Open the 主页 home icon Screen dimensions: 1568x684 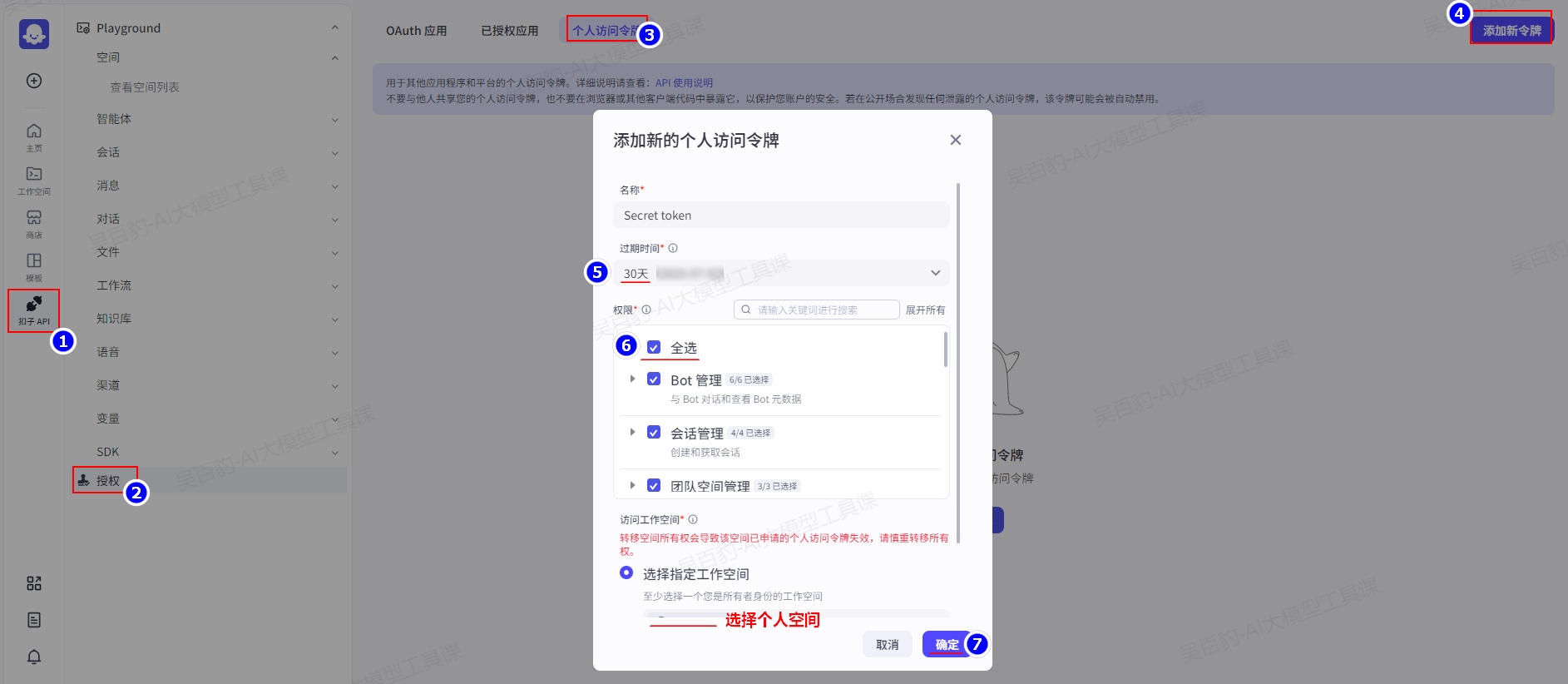(x=34, y=136)
